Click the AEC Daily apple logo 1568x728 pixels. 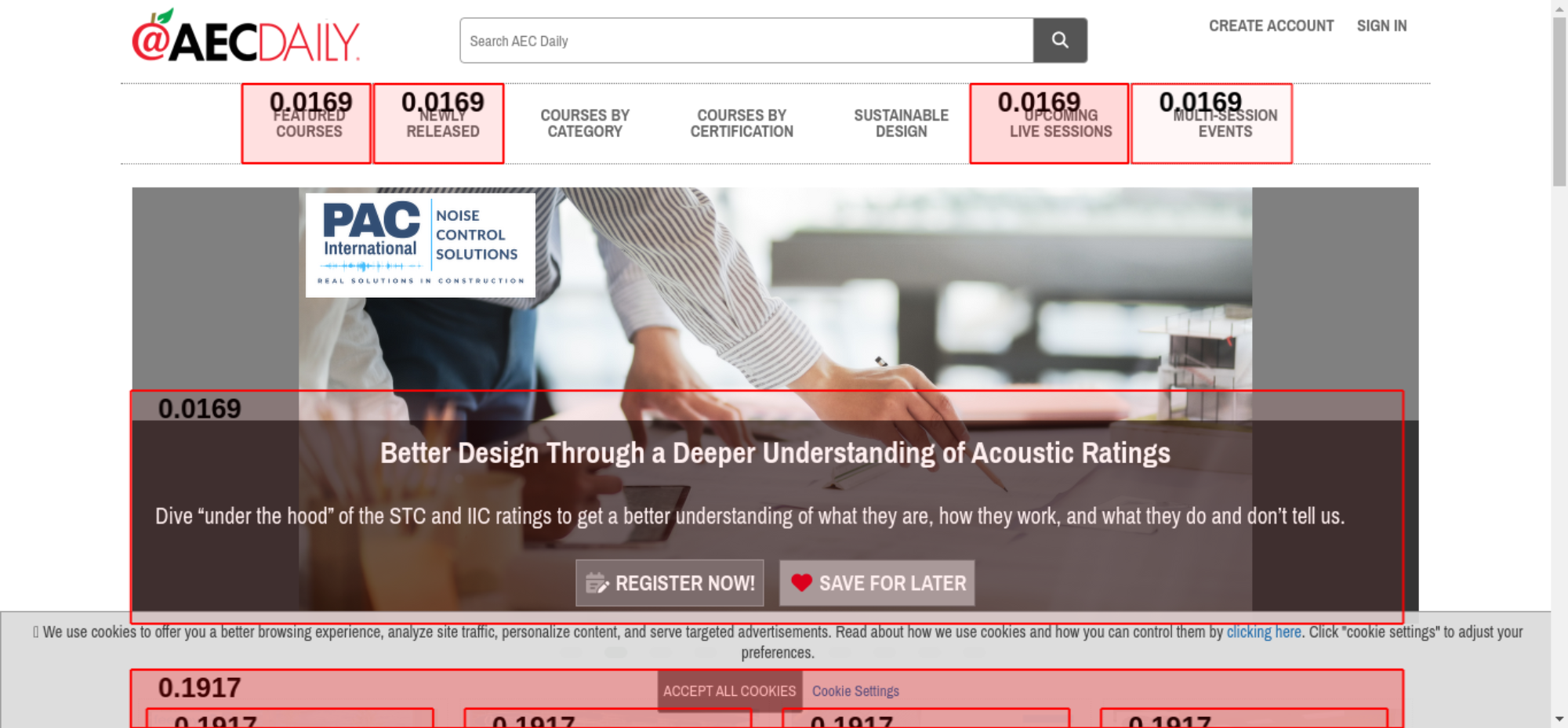pos(245,38)
